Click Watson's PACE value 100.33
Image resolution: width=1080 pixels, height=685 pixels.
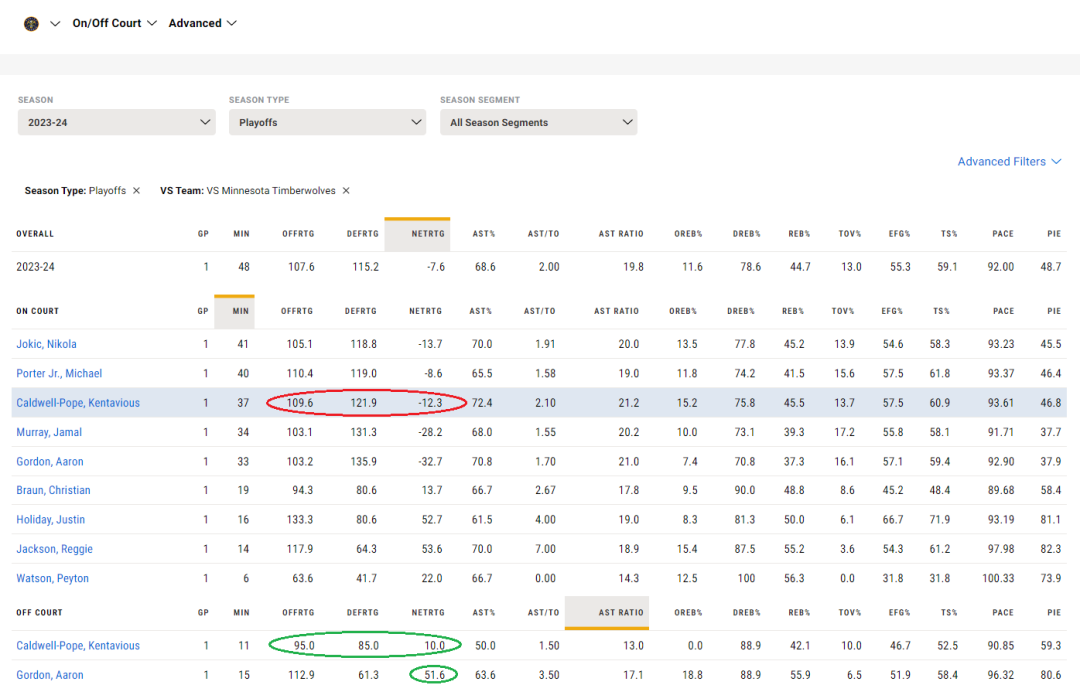998,578
